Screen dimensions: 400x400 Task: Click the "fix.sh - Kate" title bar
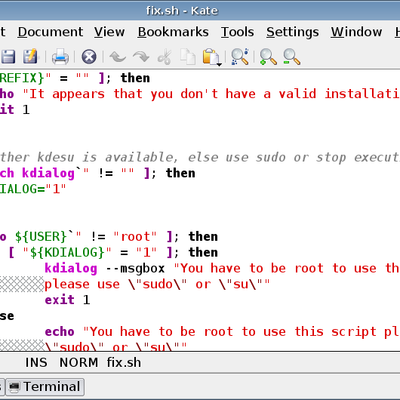pos(182,11)
